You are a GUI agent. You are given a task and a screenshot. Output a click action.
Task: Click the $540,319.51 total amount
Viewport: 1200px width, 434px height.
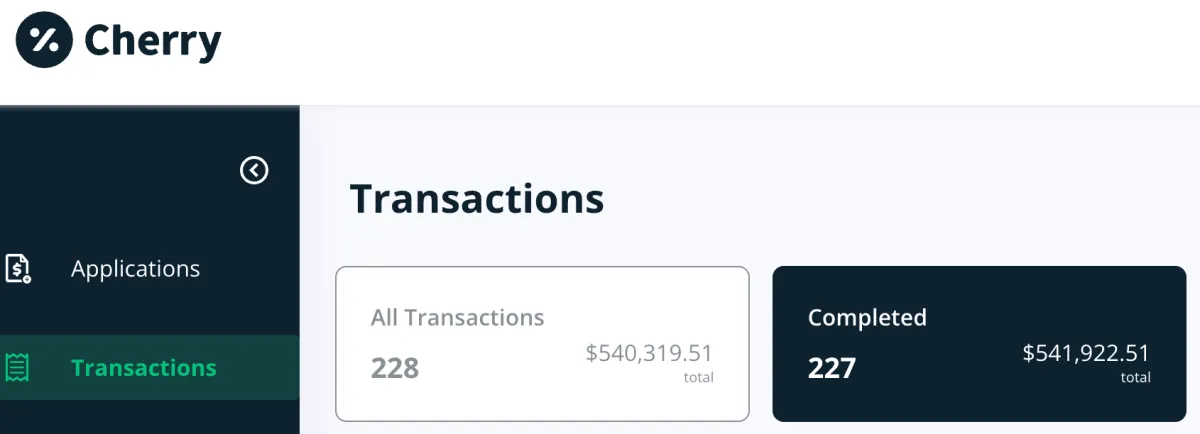[x=649, y=353]
